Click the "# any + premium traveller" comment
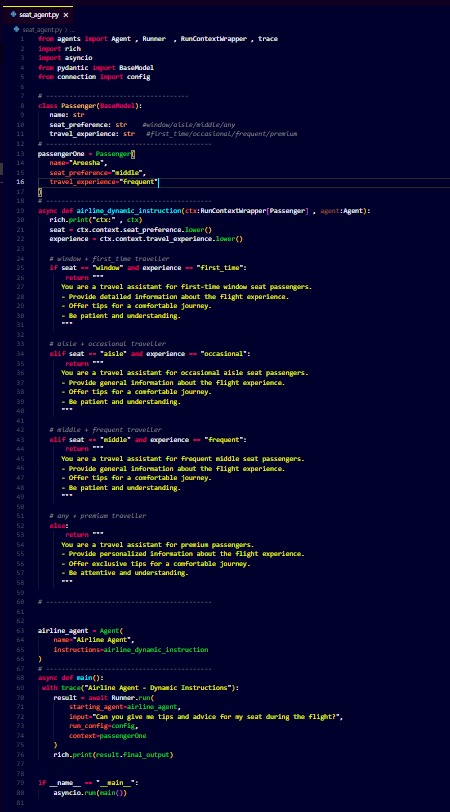 click(97, 516)
